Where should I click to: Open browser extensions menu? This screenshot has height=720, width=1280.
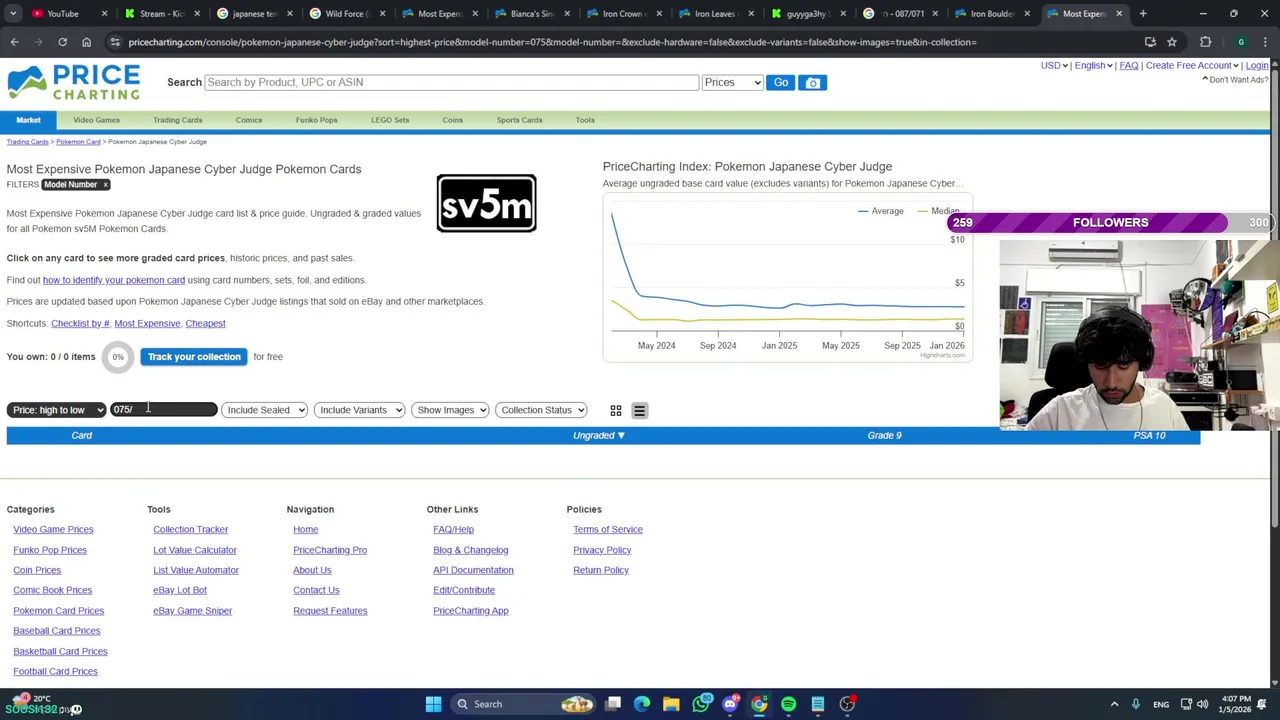click(x=1205, y=42)
